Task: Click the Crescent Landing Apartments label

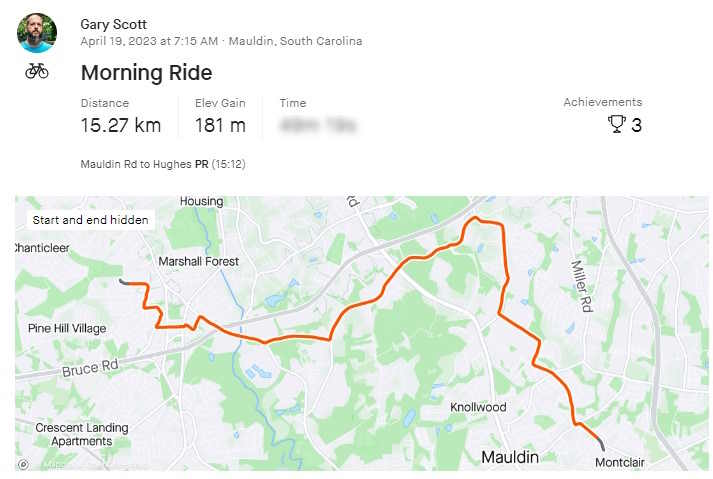Action: 82,434
